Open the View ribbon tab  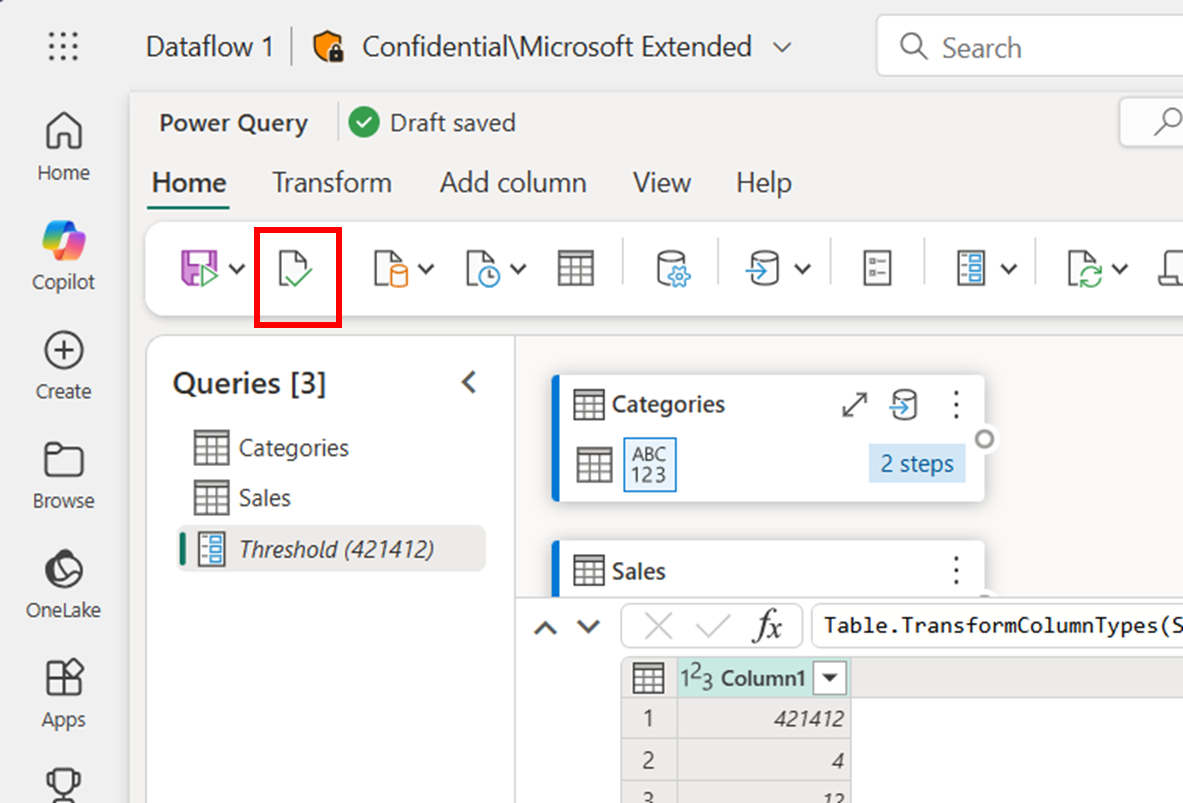(662, 183)
